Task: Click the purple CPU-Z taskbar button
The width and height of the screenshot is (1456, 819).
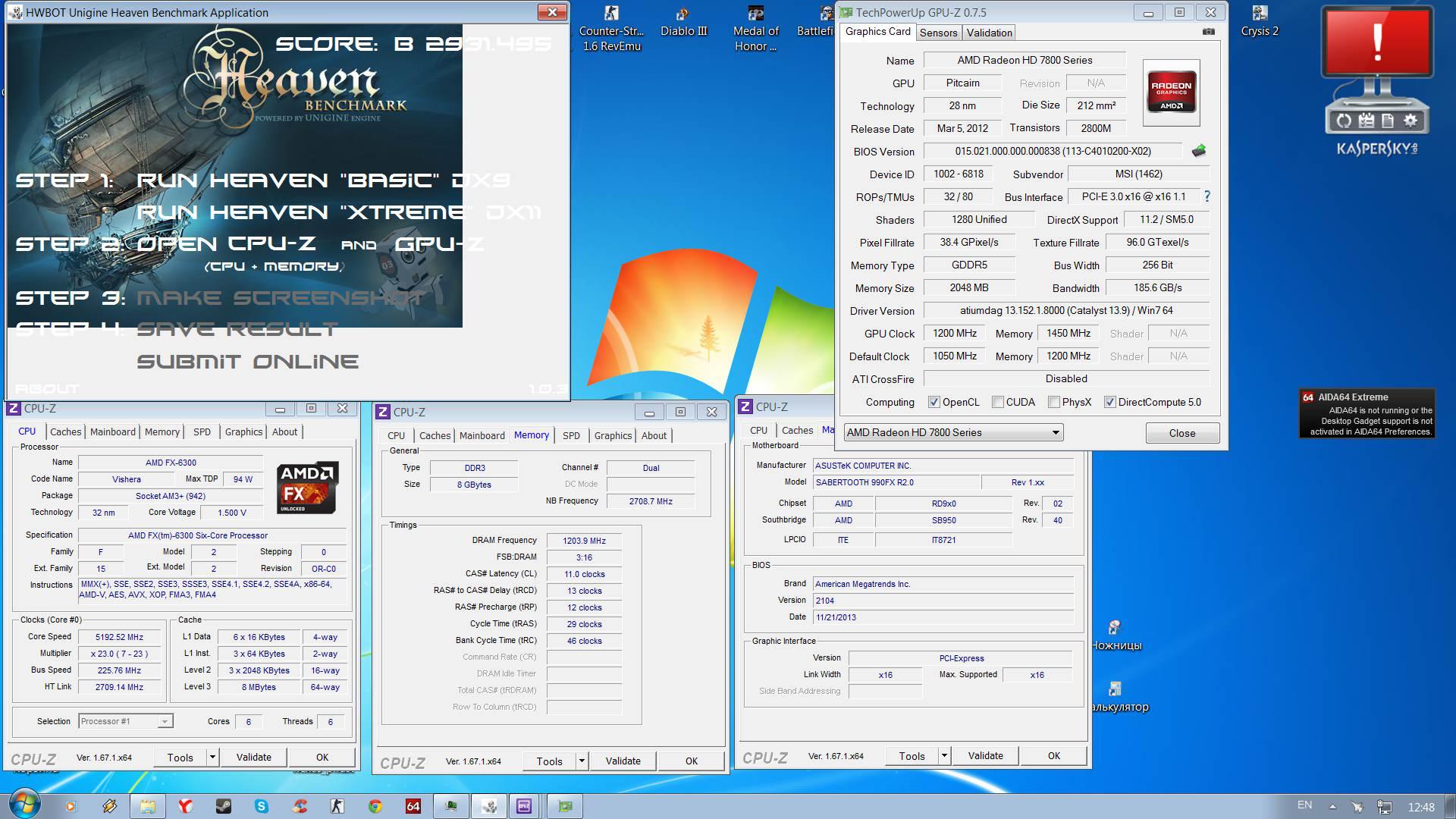Action: tap(524, 806)
